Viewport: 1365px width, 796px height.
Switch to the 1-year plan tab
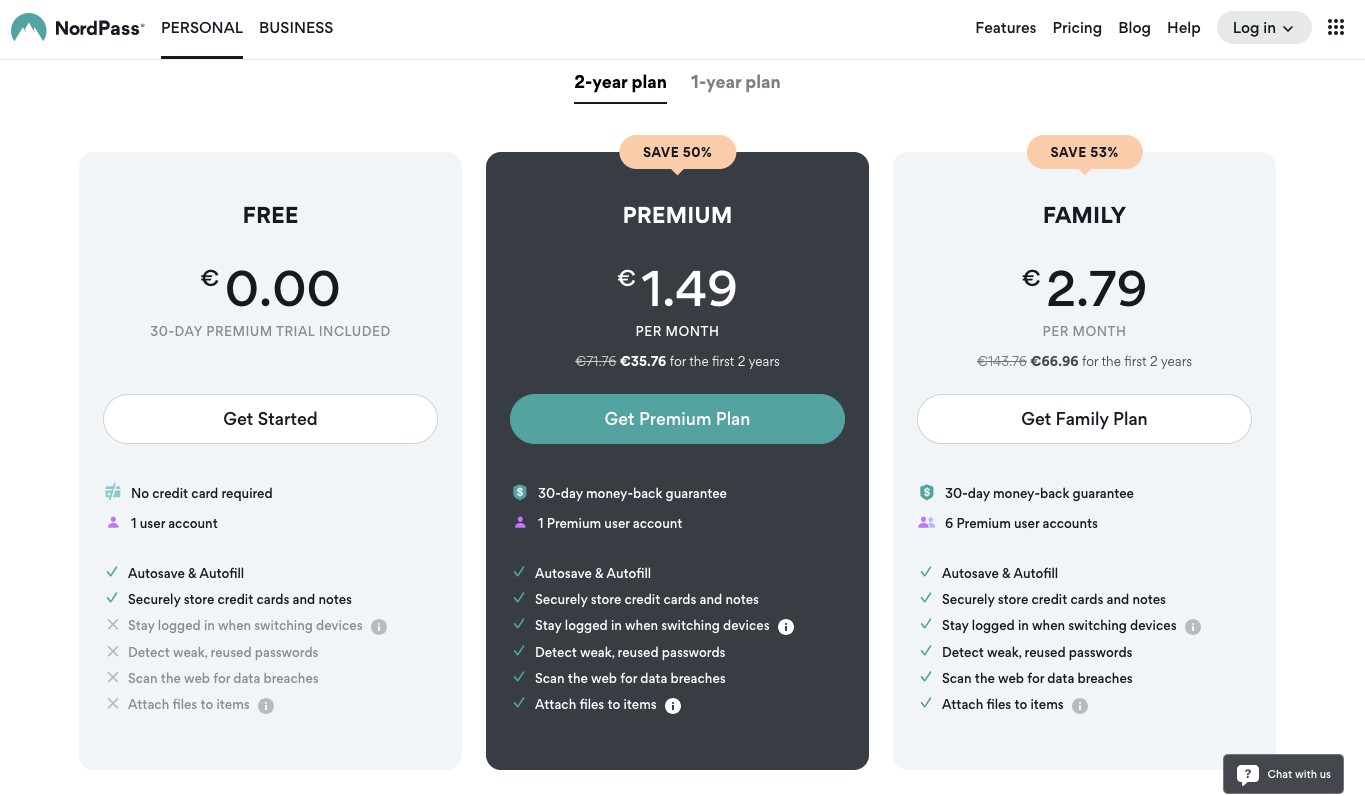(735, 83)
